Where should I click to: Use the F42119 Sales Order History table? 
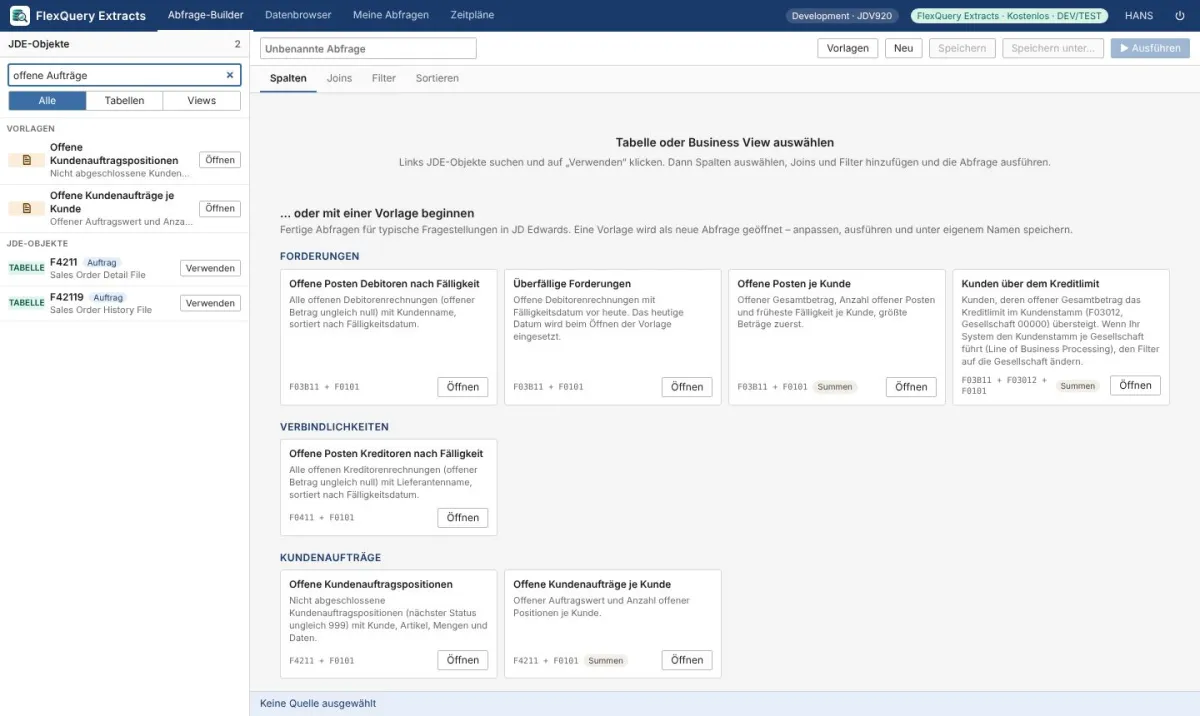[x=210, y=303]
